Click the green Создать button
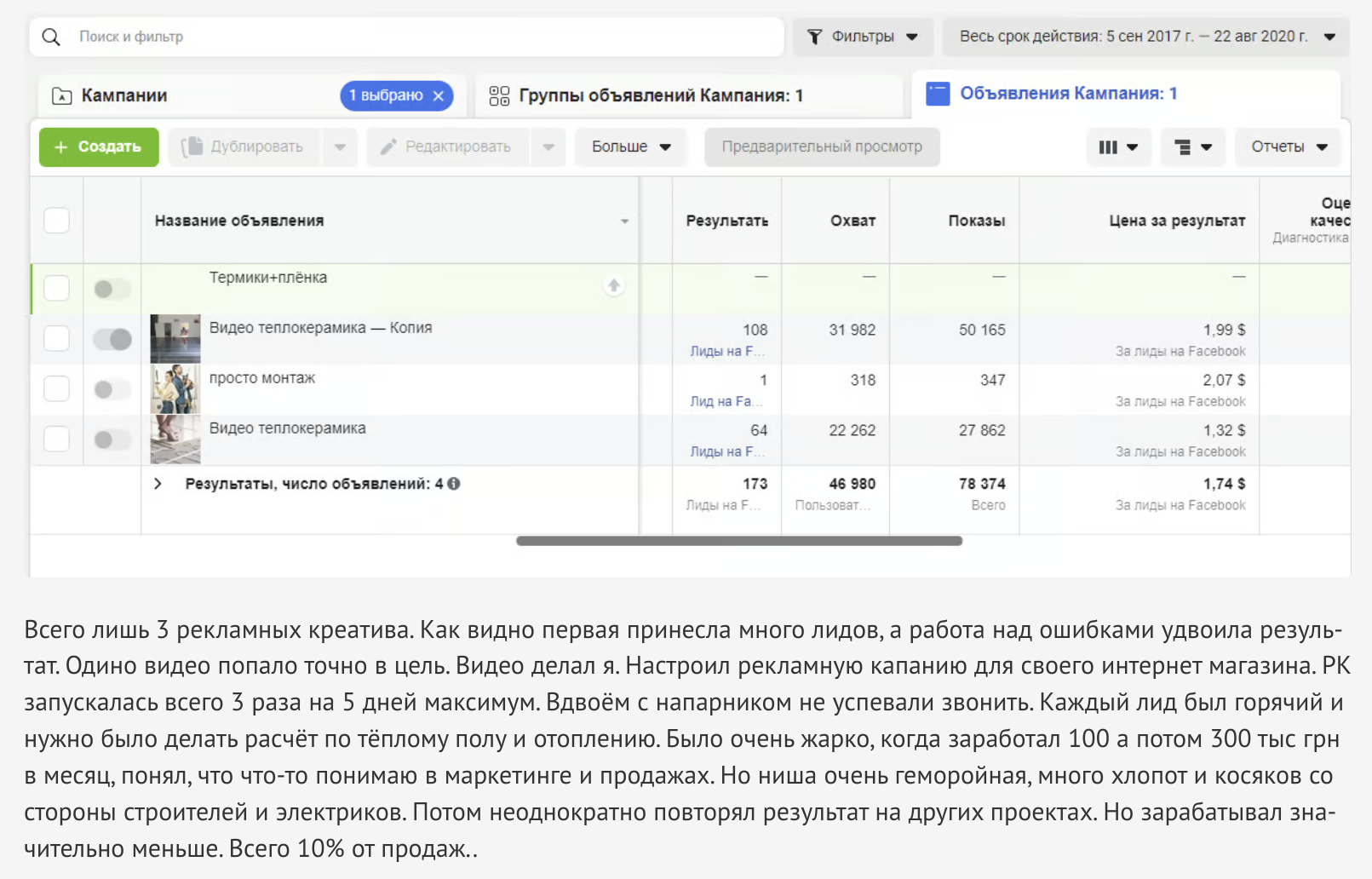Viewport: 1372px width, 879px height. [99, 146]
